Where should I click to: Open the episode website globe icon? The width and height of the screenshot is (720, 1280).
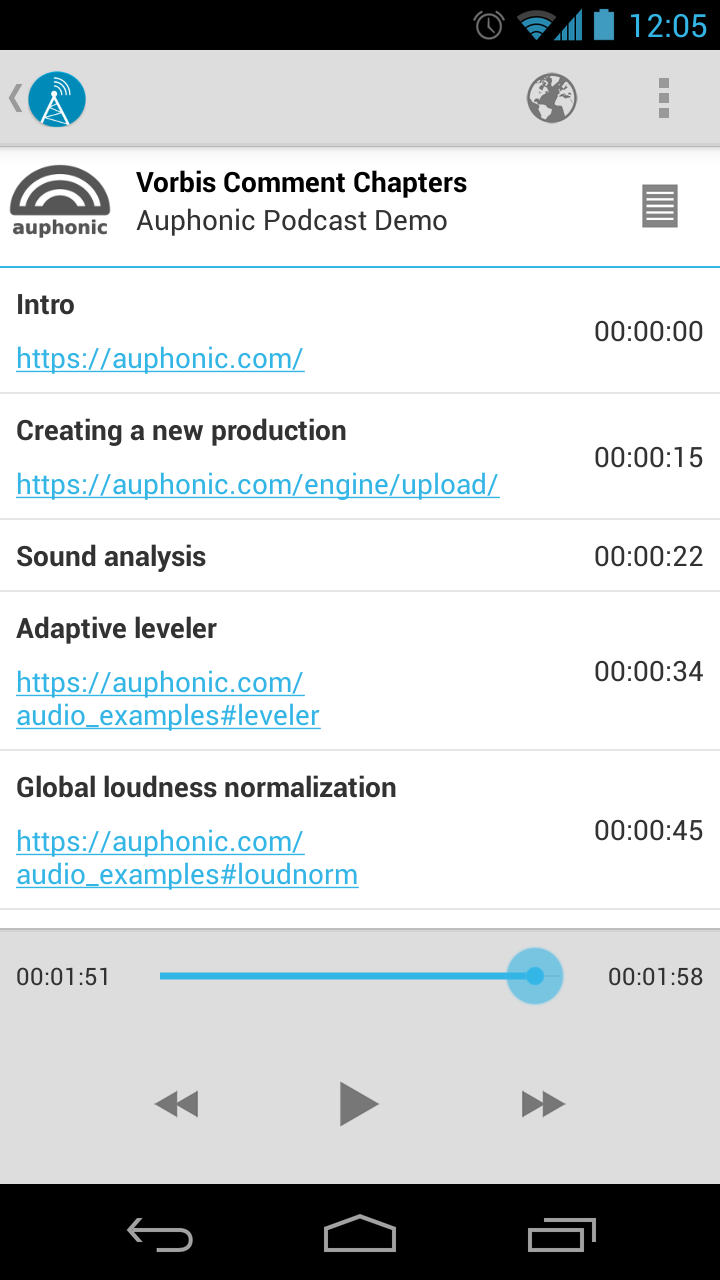[x=552, y=98]
